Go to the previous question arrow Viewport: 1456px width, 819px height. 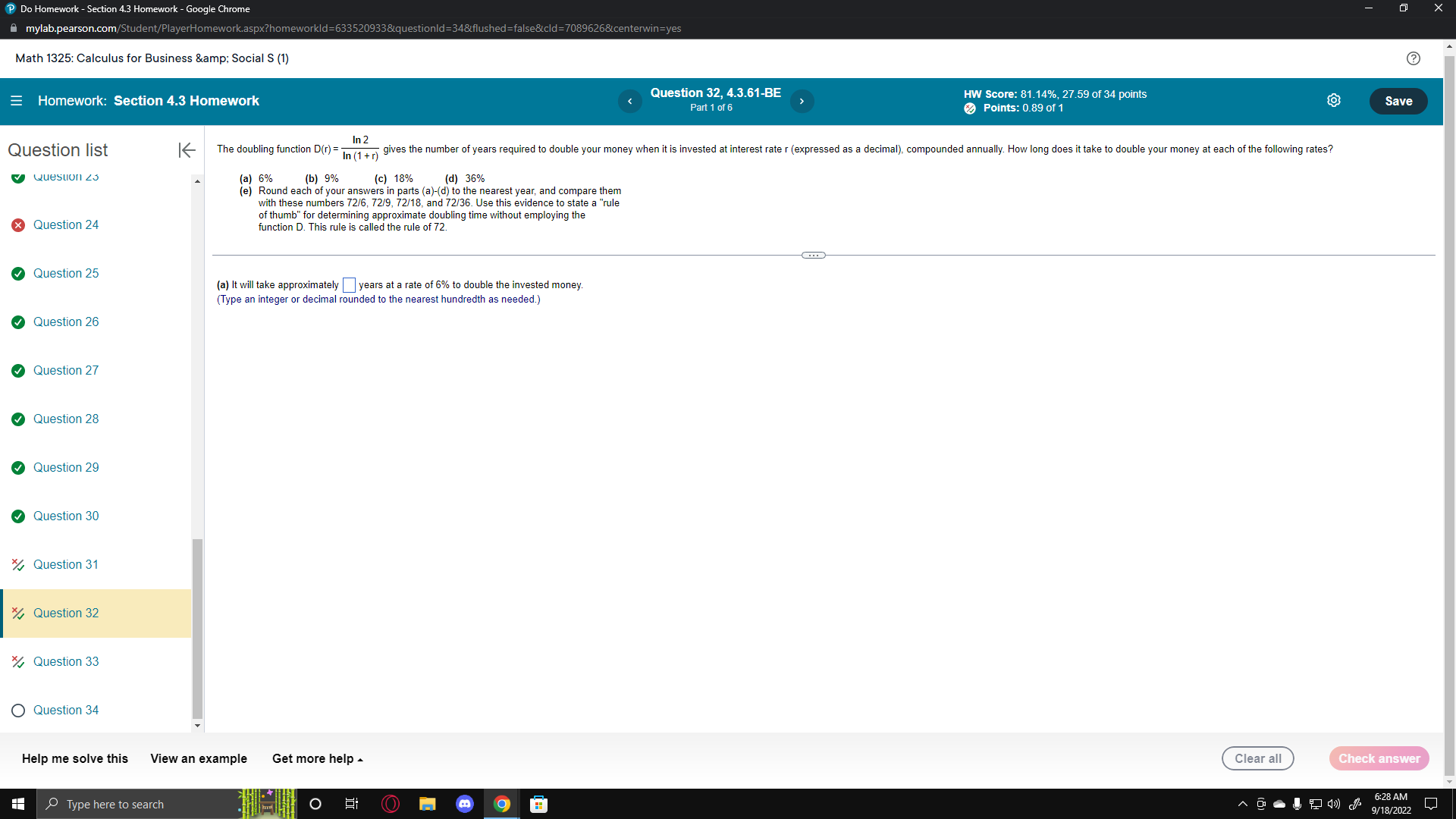coord(629,101)
